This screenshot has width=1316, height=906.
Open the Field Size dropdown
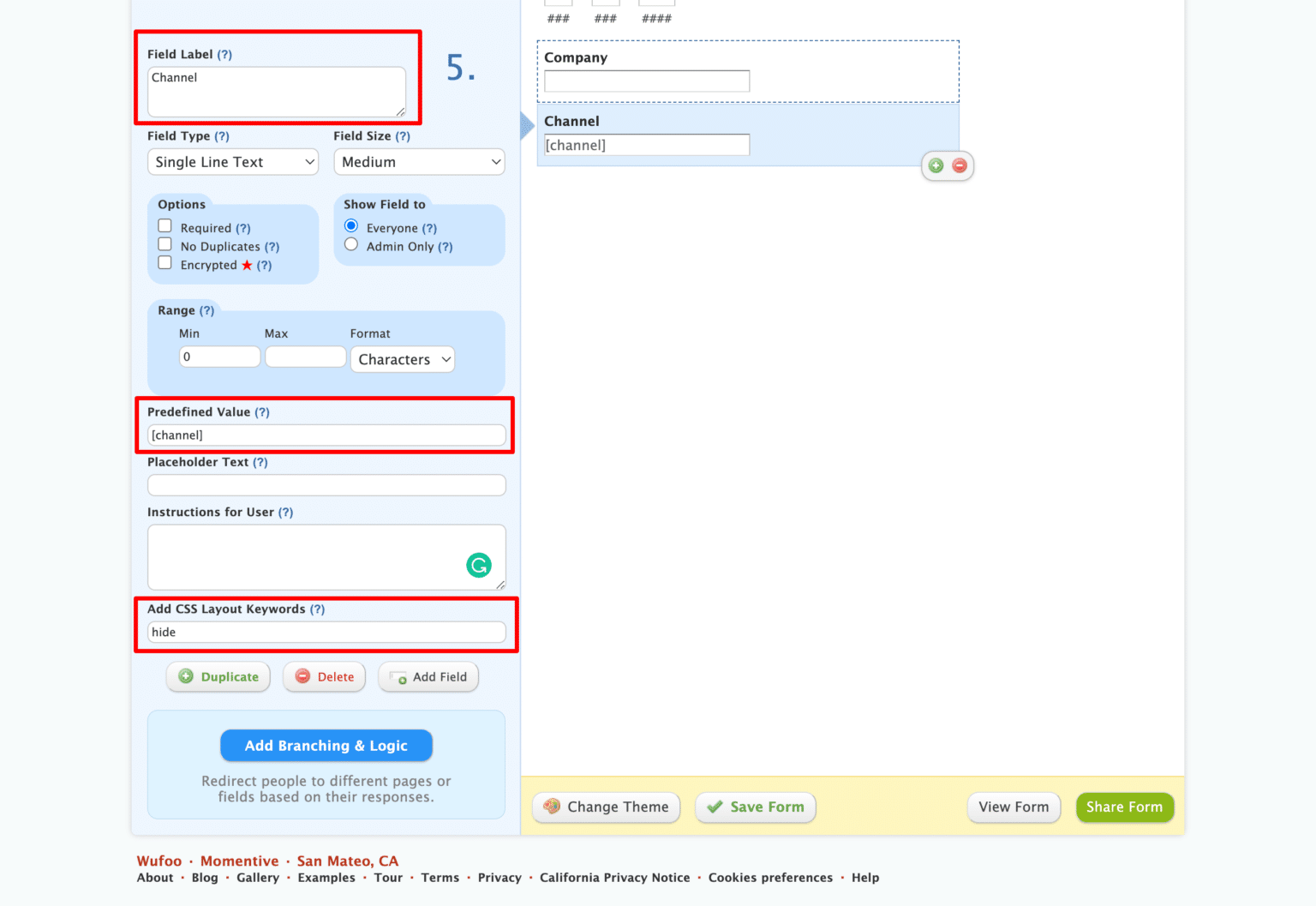(x=419, y=161)
